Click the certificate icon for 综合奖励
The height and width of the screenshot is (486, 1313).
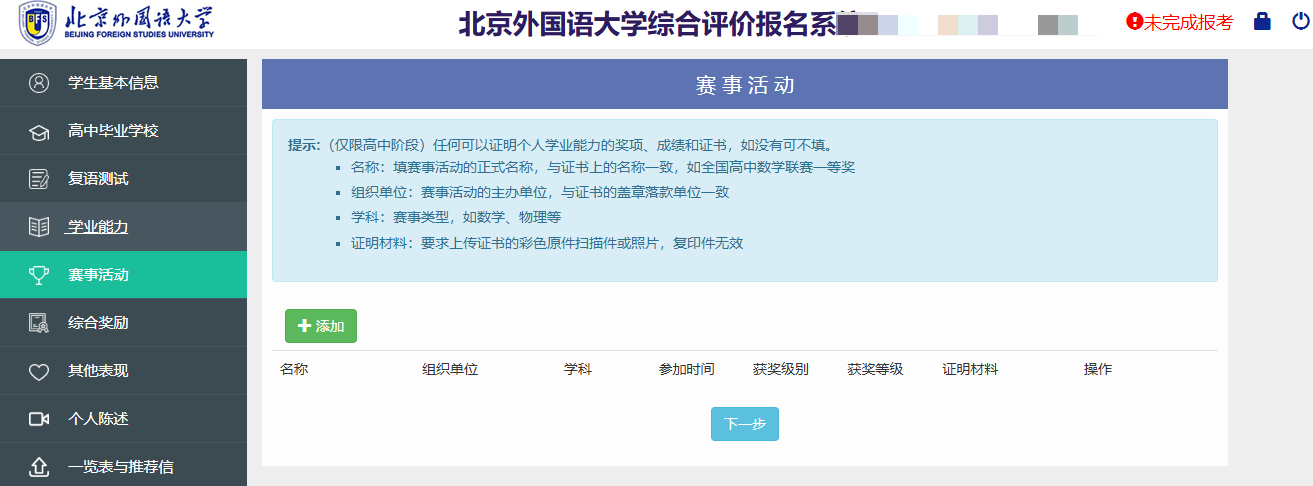coord(39,323)
